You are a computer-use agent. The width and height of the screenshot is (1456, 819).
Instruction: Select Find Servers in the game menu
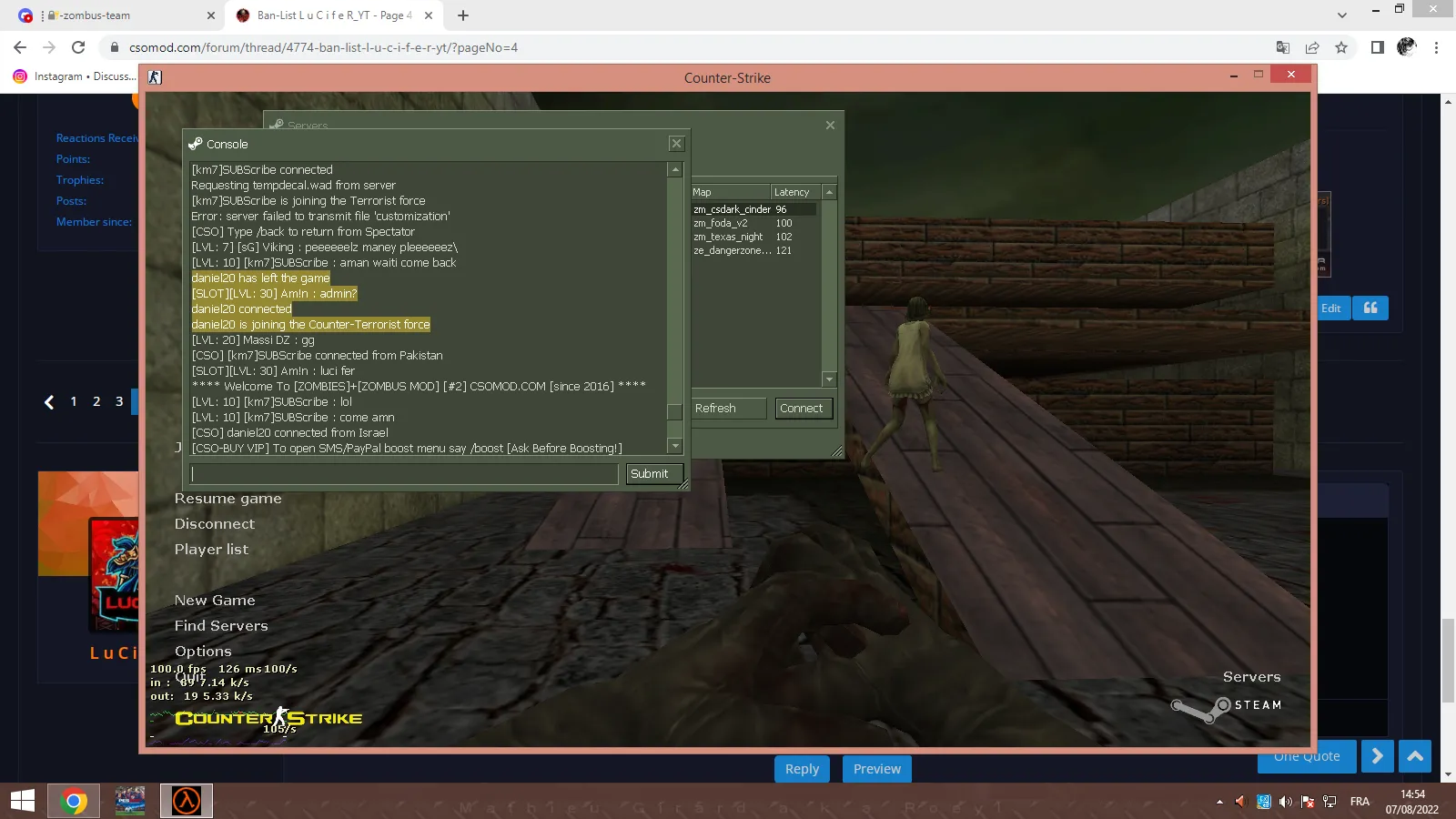click(x=221, y=626)
